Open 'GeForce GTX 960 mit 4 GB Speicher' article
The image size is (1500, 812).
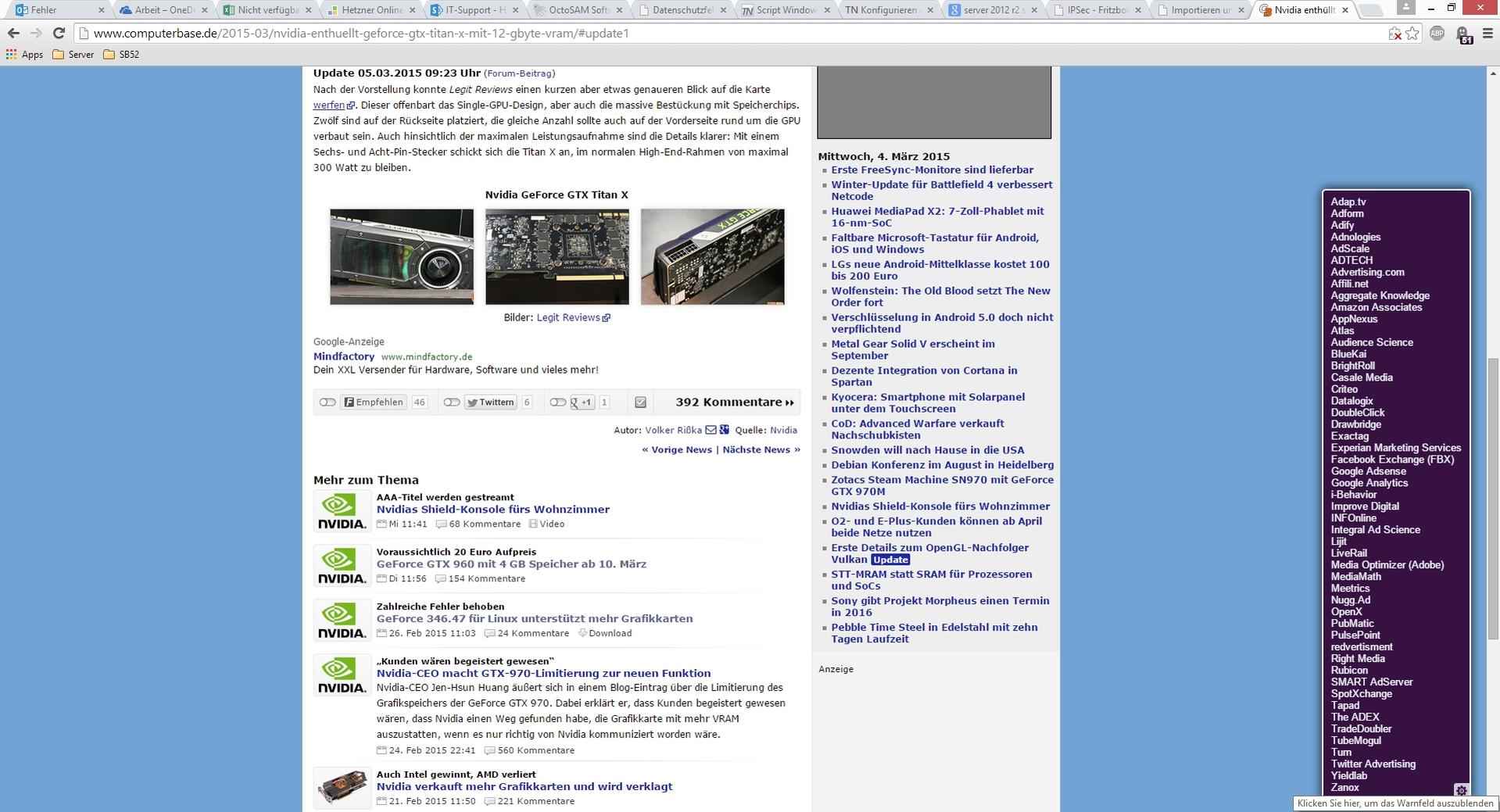(511, 564)
